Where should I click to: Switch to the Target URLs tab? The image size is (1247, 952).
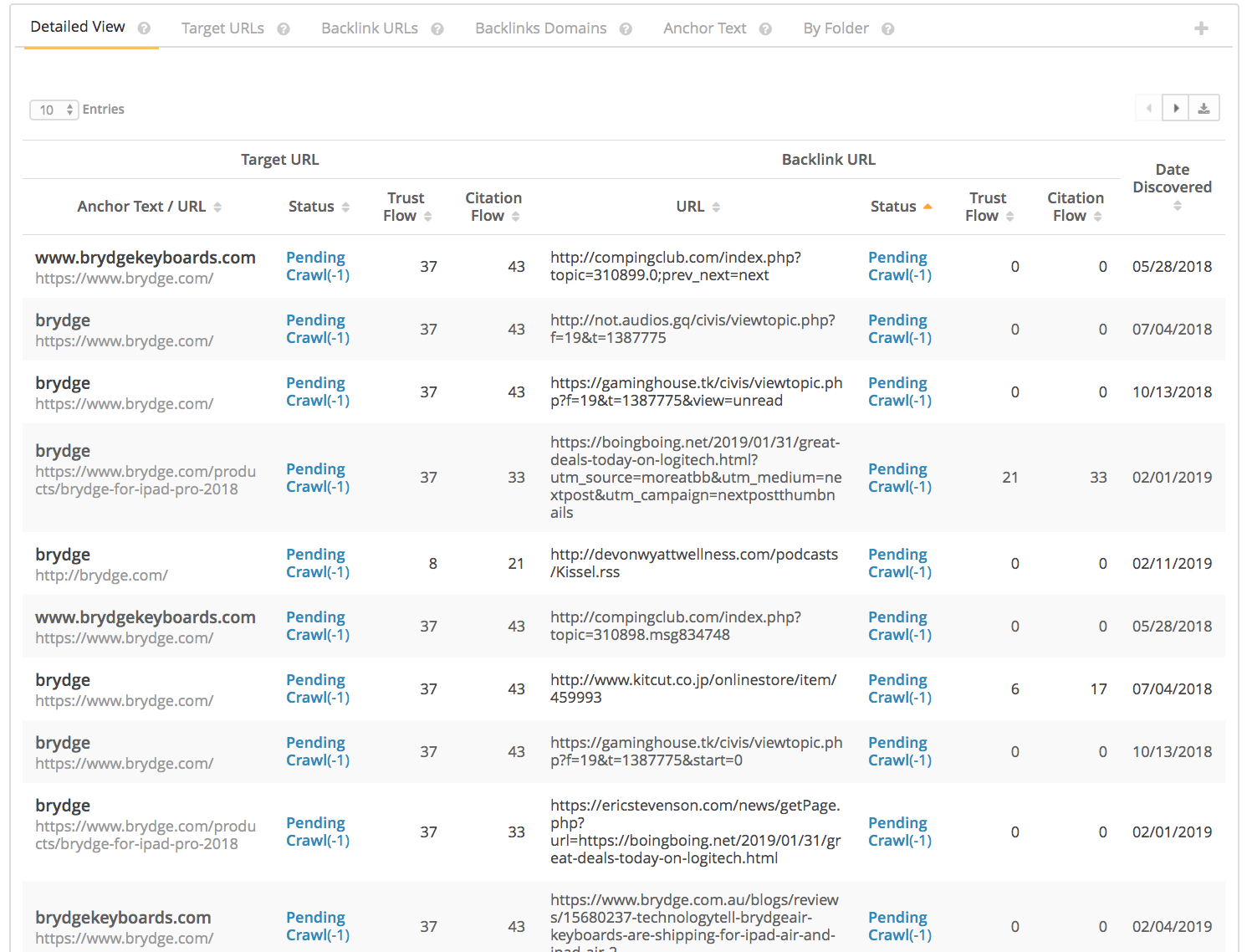[x=222, y=28]
